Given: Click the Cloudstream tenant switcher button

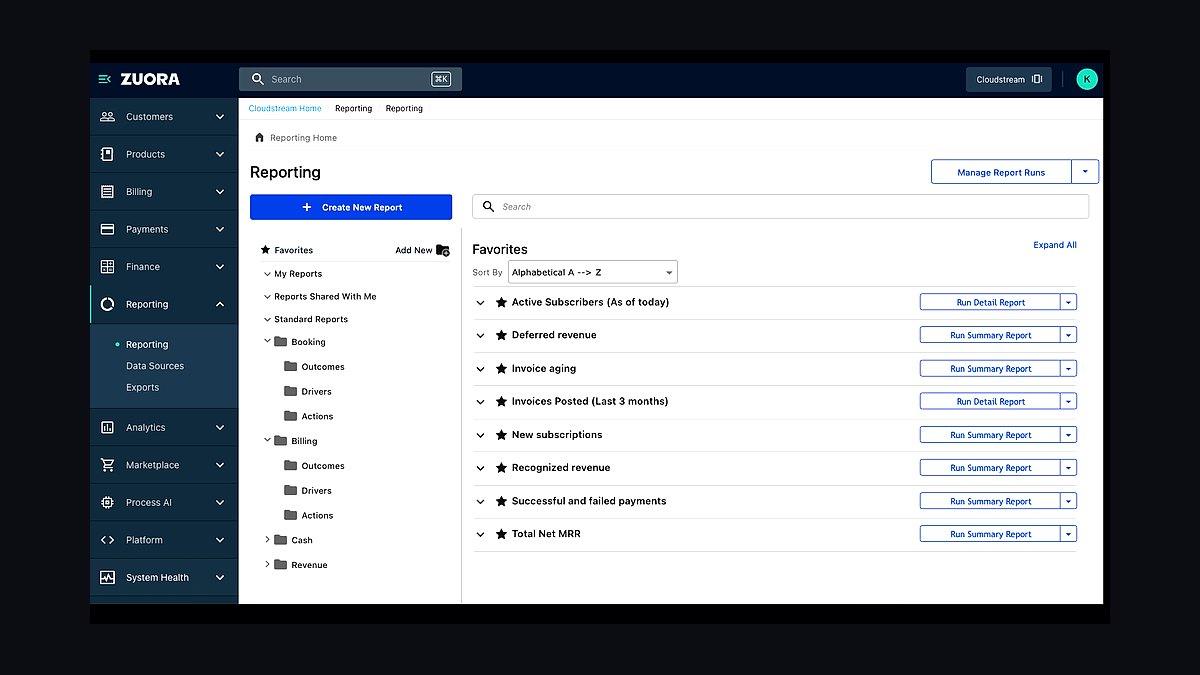Looking at the screenshot, I should [1008, 79].
